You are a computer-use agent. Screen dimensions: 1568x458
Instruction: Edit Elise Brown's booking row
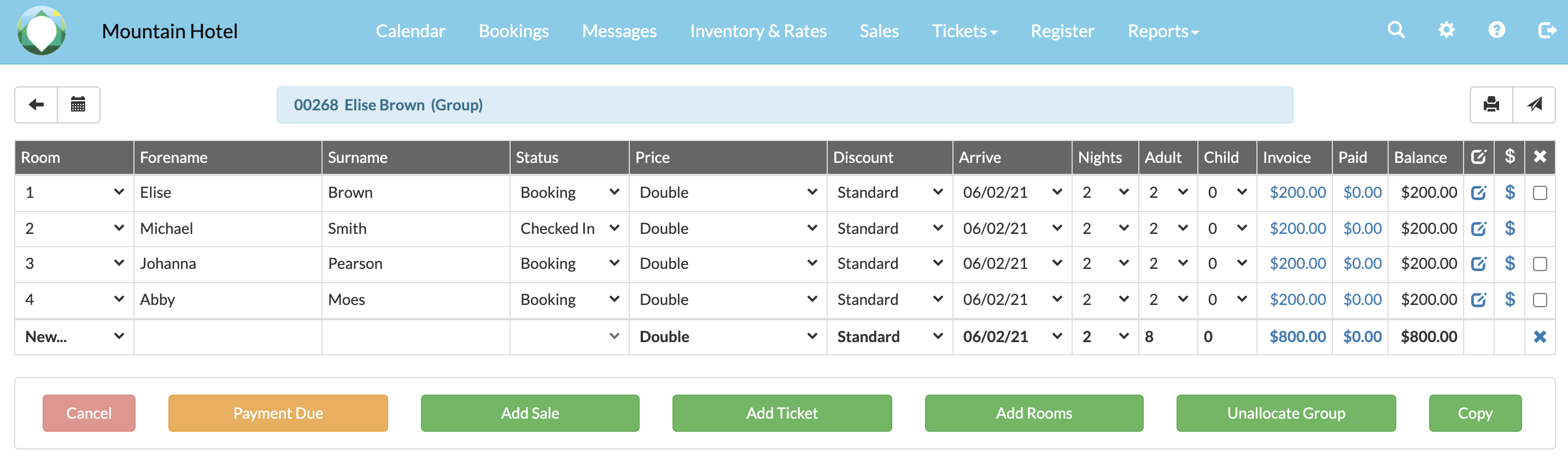coord(1478,193)
